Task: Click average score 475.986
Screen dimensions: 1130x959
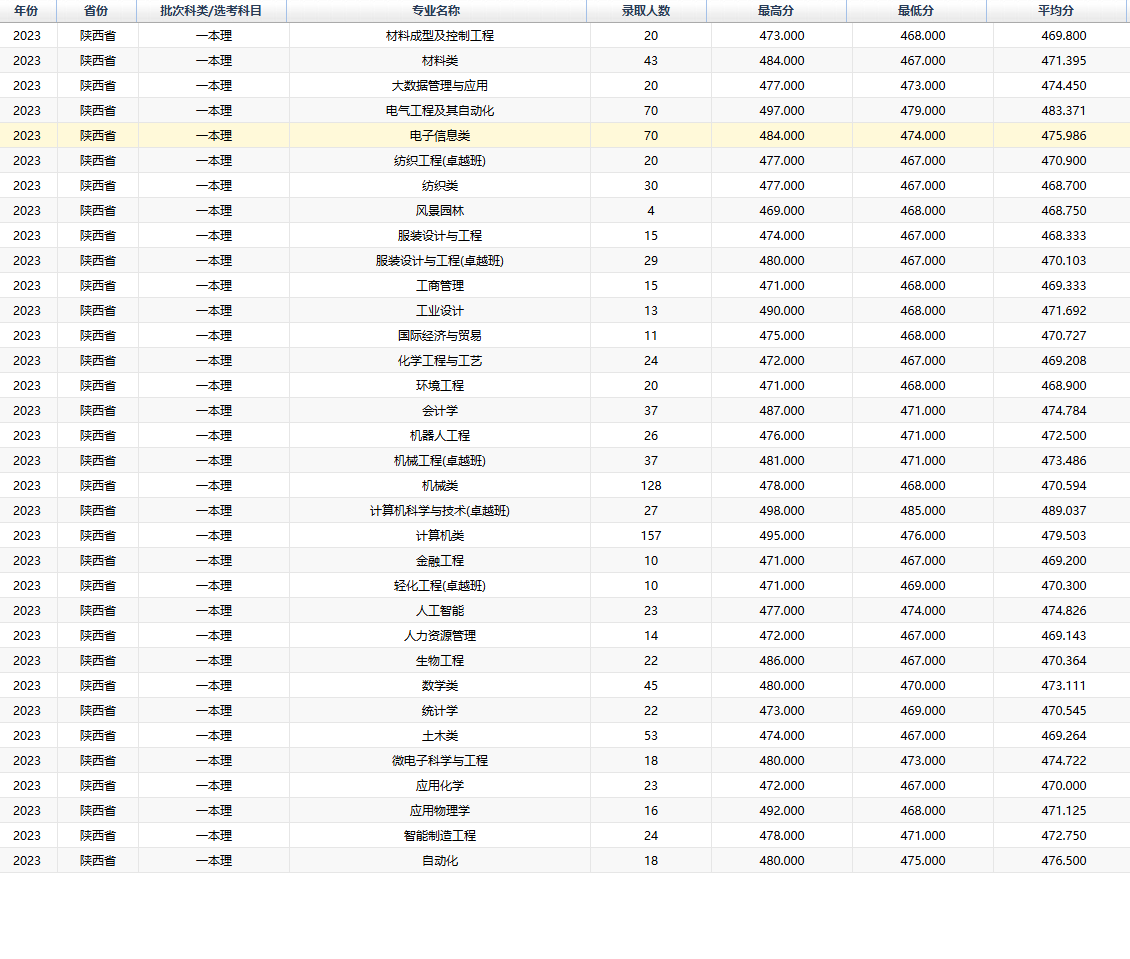Action: (1064, 135)
